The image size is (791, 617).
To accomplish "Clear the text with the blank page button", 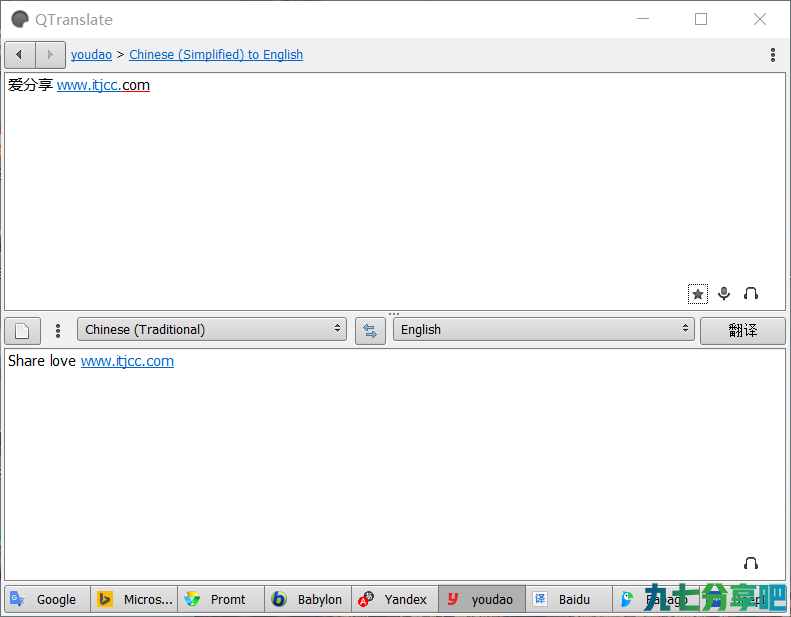I will click(x=22, y=331).
